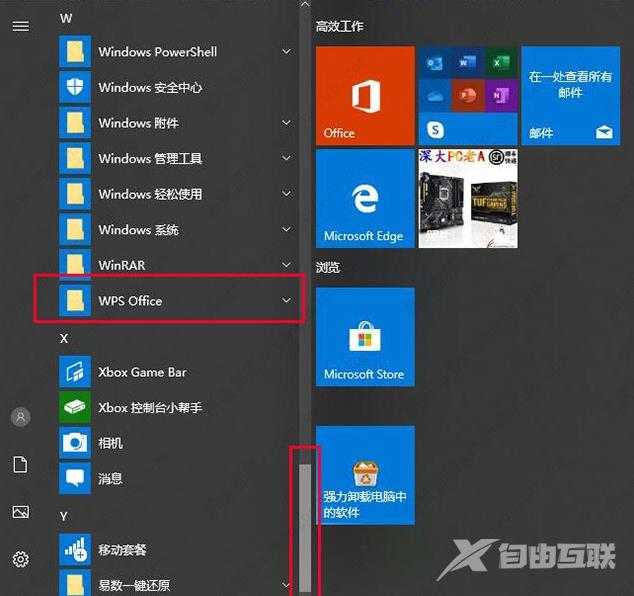
Task: Click the Xbox 控制台小帮手 green icon
Action: coord(75,407)
